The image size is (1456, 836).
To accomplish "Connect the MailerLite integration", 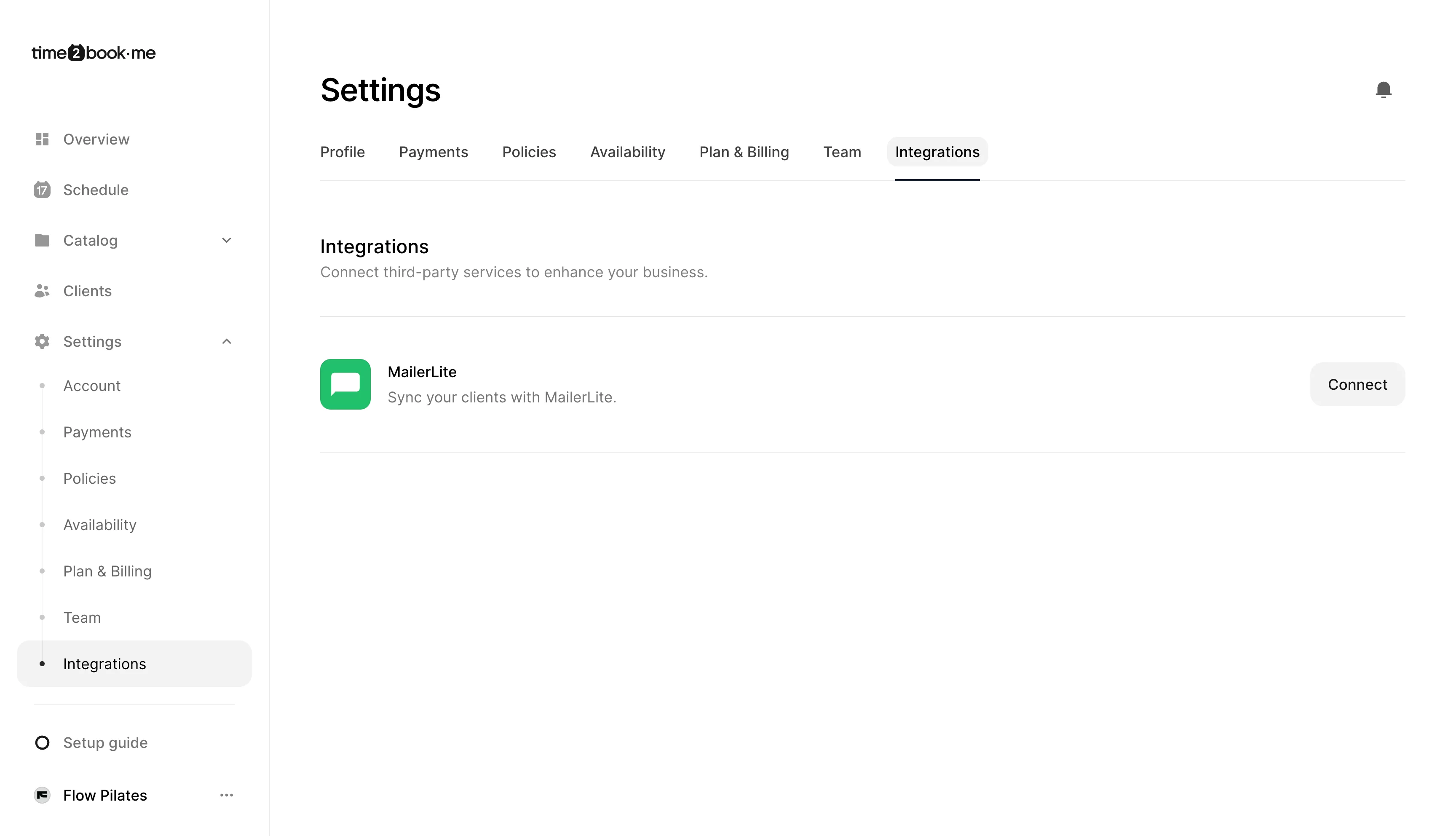I will (x=1357, y=384).
